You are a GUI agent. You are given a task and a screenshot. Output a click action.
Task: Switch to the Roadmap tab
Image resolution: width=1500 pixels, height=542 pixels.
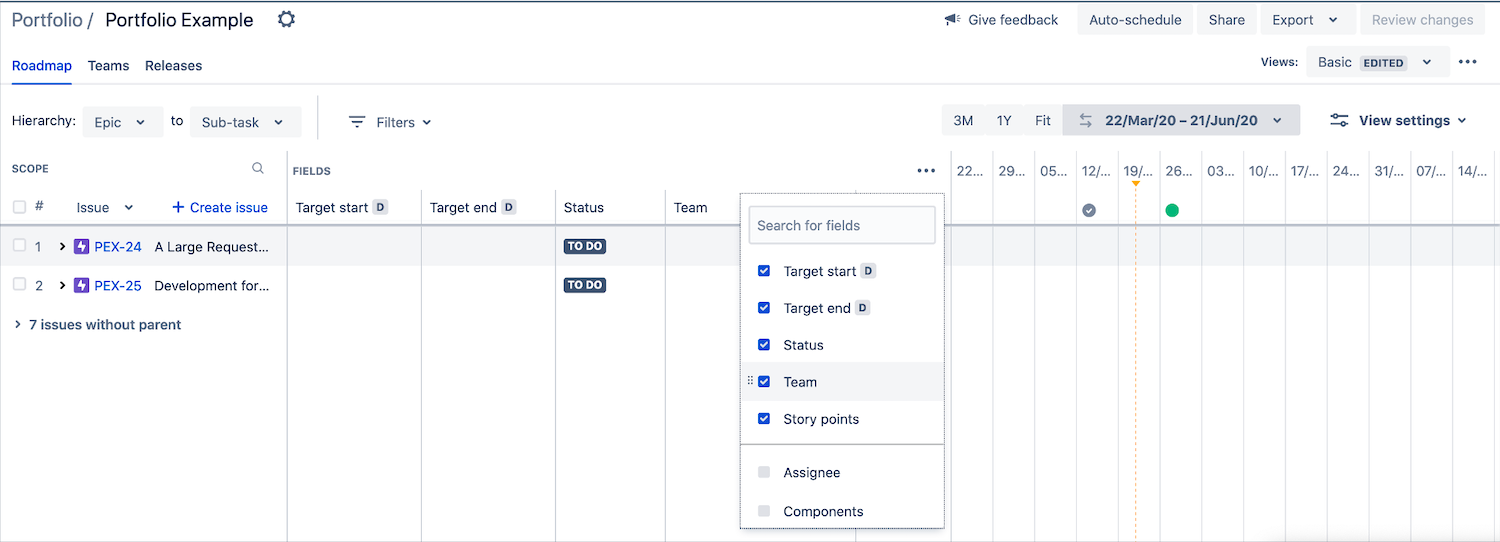pyautogui.click(x=42, y=66)
